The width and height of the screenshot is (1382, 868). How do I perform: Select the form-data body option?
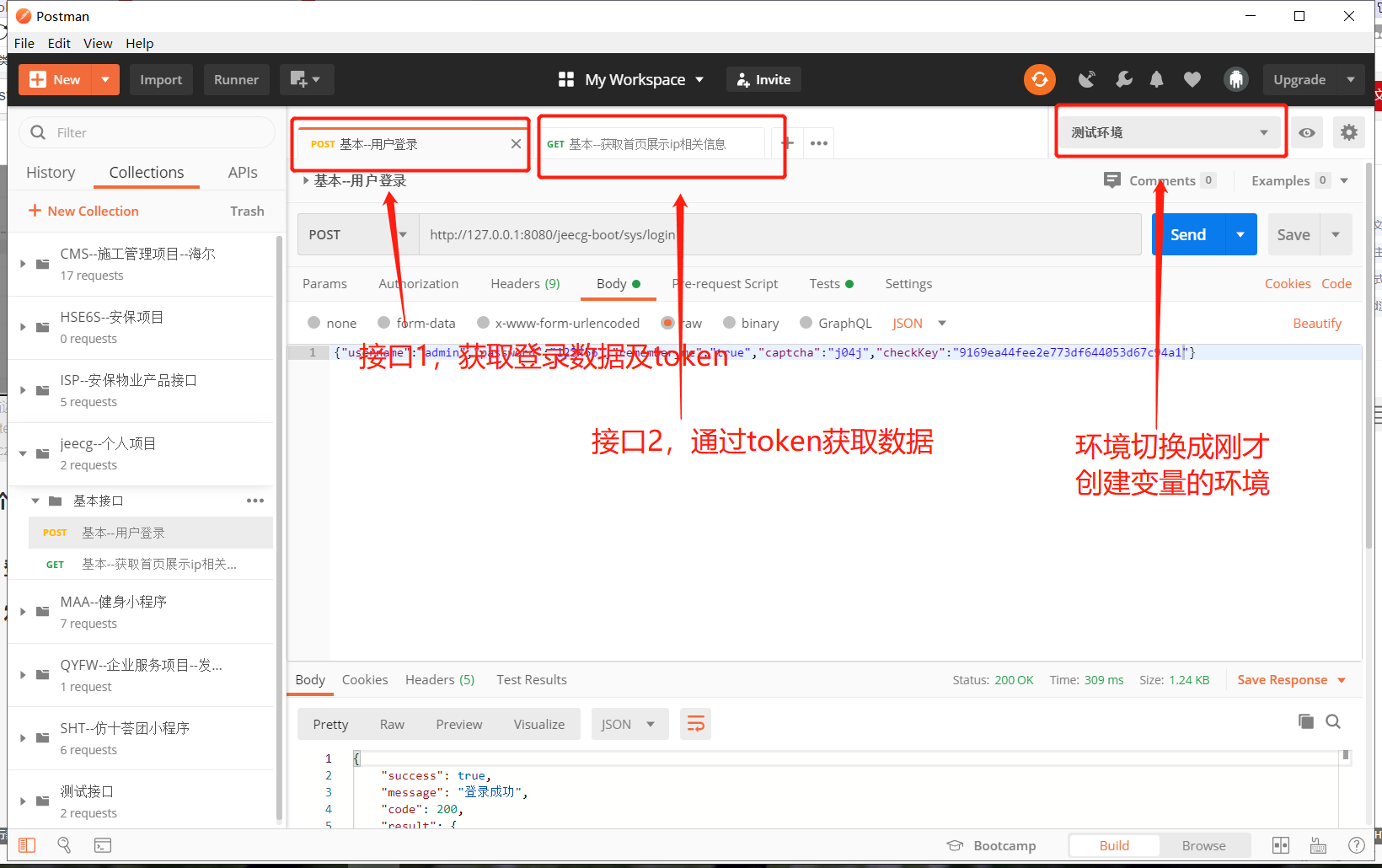[x=383, y=323]
